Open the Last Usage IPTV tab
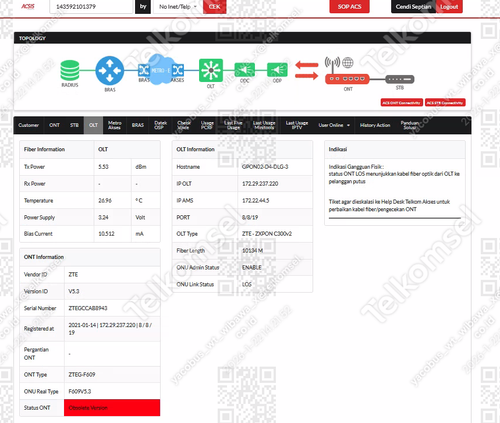The image size is (500, 423). [297, 125]
